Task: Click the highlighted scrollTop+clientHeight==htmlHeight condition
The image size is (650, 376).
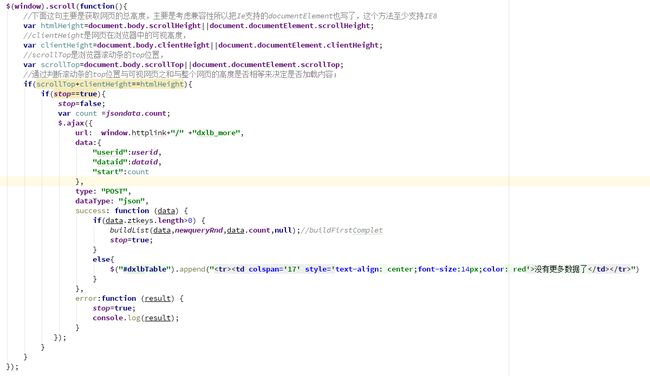Action: [x=110, y=84]
